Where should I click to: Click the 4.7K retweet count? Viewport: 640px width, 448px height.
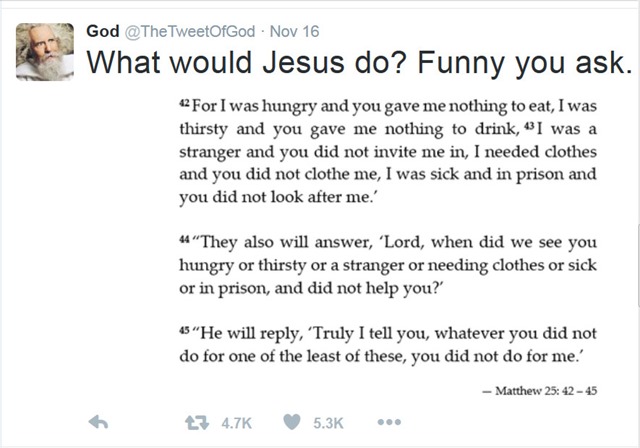tap(237, 423)
